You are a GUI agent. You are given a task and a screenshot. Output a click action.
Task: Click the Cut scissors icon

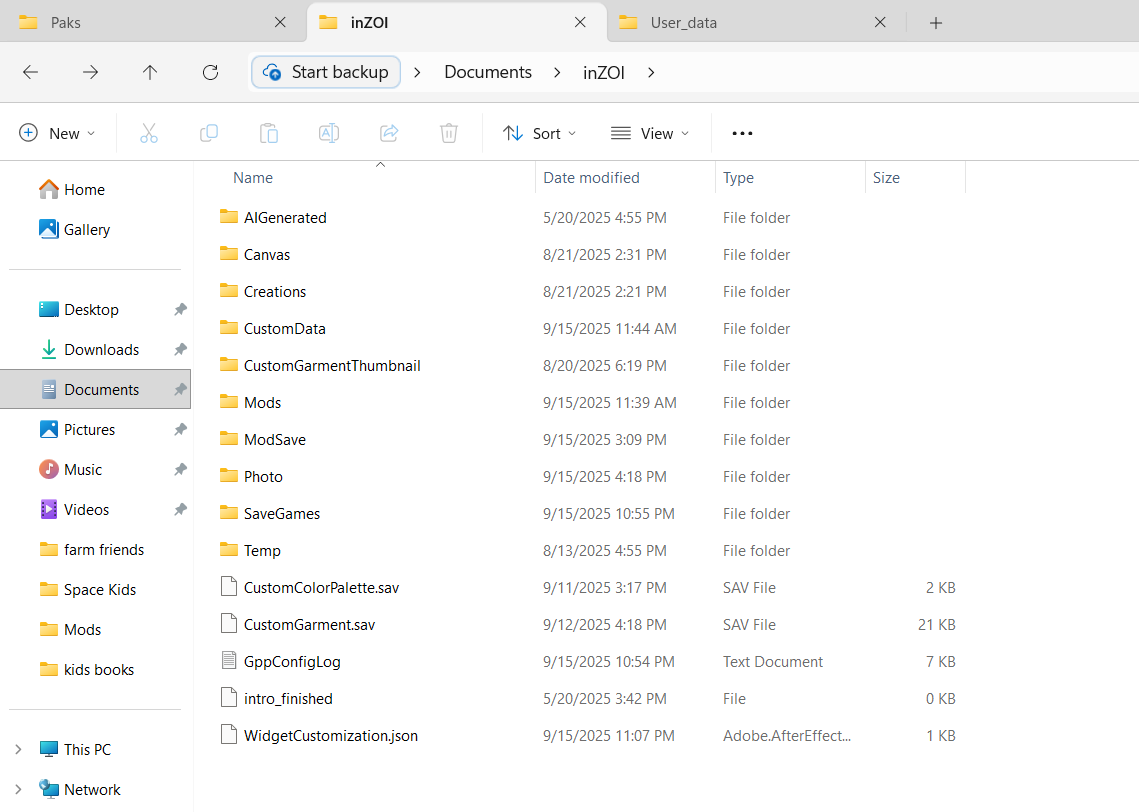(x=149, y=133)
